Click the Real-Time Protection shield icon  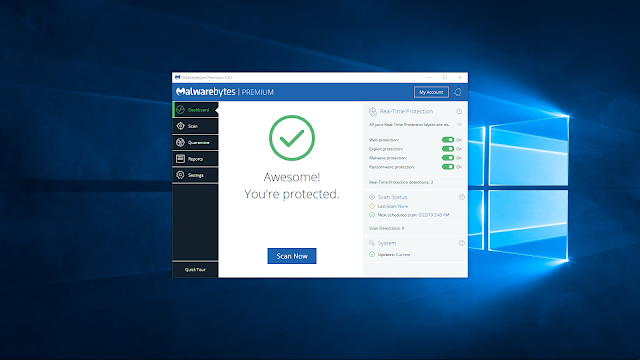coord(373,112)
